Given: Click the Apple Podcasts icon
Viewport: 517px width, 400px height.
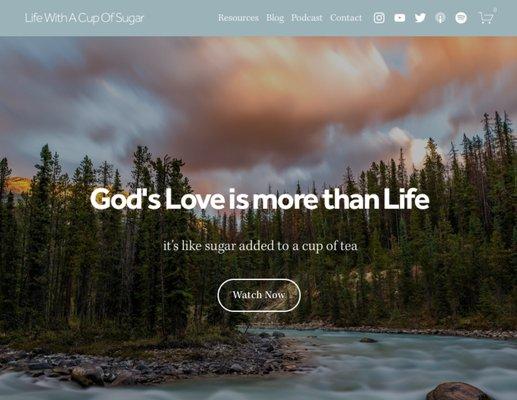Looking at the screenshot, I should pos(440,18).
